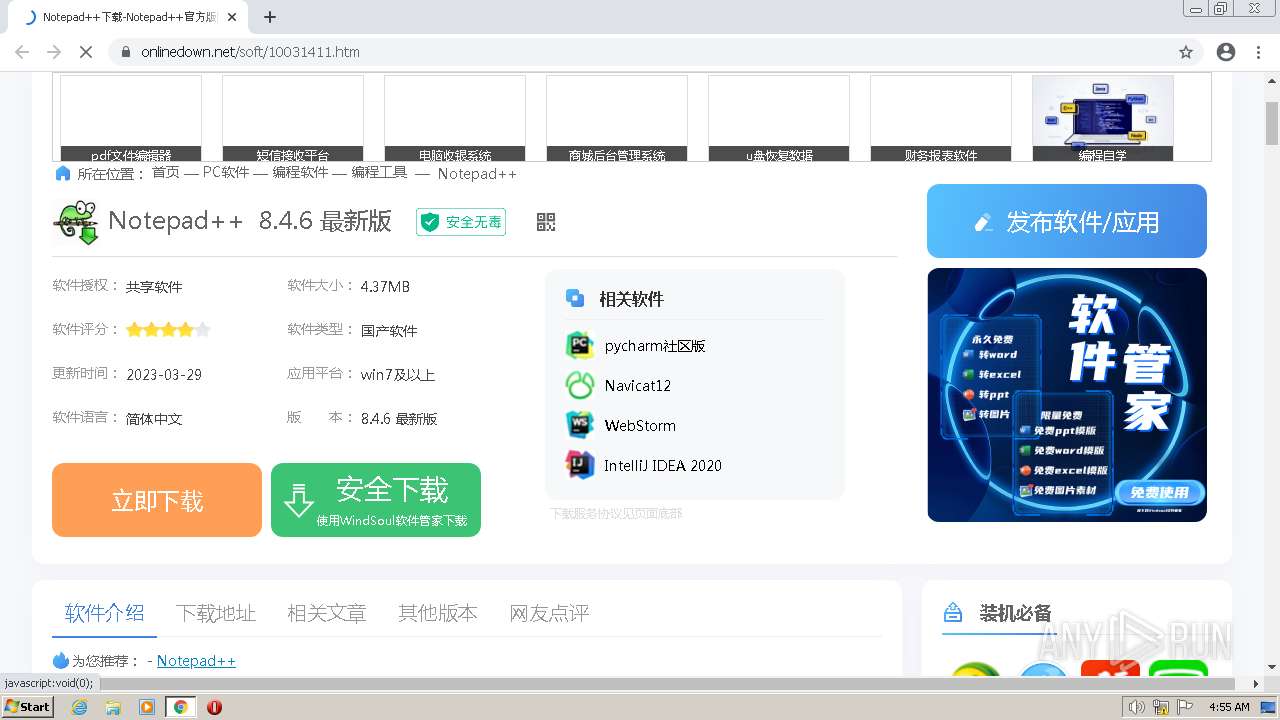
Task: Click the WebStorm WS icon
Action: pos(580,425)
